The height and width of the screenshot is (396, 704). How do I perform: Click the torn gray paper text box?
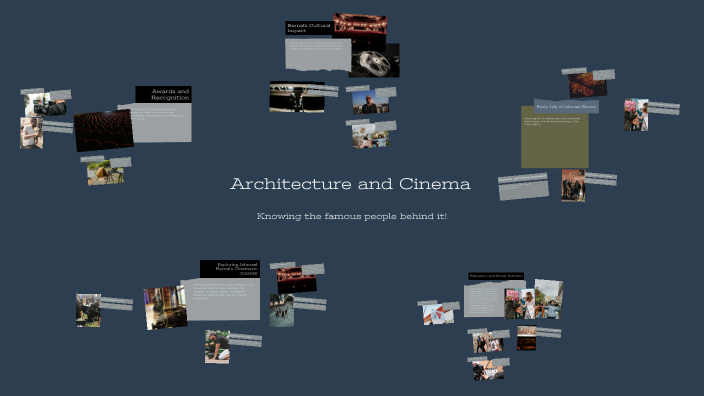[318, 55]
